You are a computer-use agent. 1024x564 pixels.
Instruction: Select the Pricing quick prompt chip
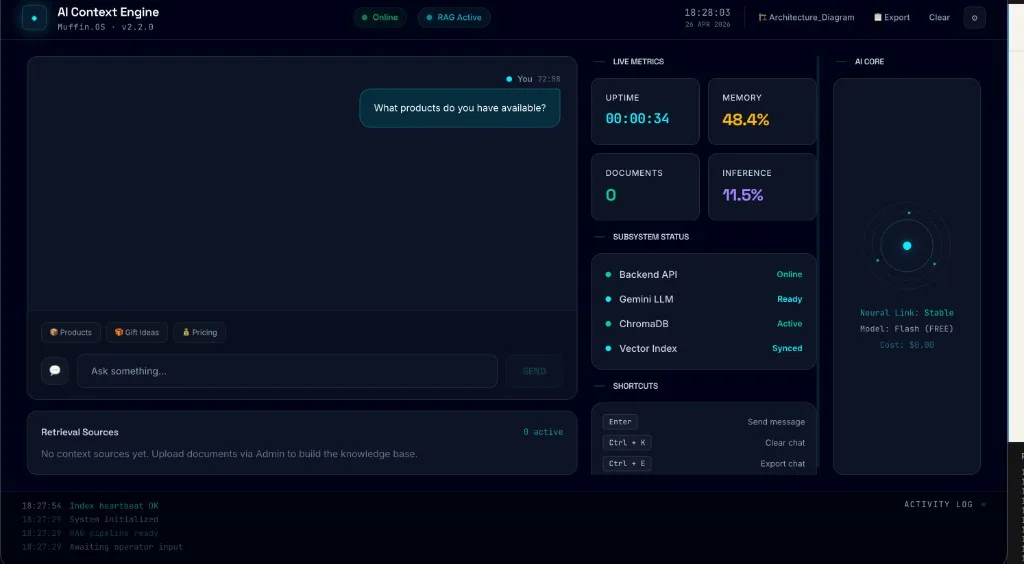point(199,332)
